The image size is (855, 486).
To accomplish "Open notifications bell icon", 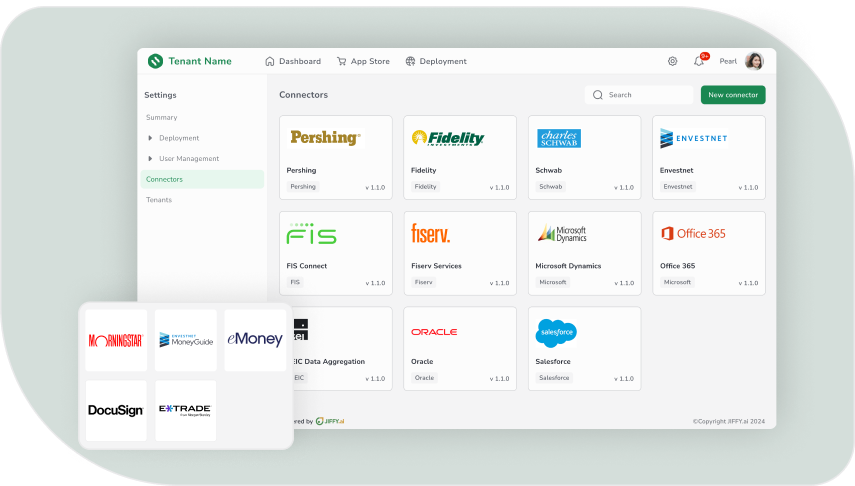I will tap(699, 62).
